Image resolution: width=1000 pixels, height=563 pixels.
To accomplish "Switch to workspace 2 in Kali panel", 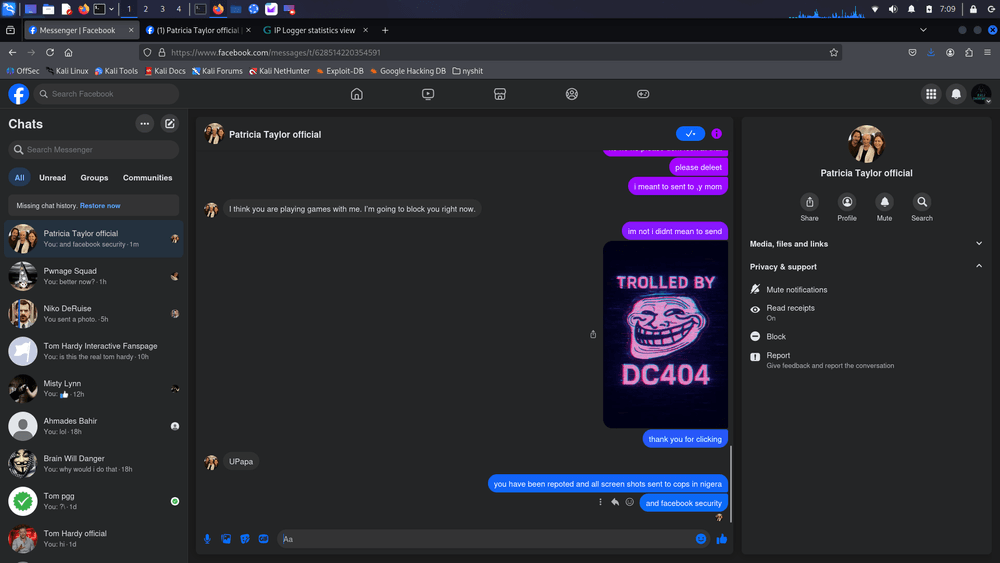I will [145, 9].
